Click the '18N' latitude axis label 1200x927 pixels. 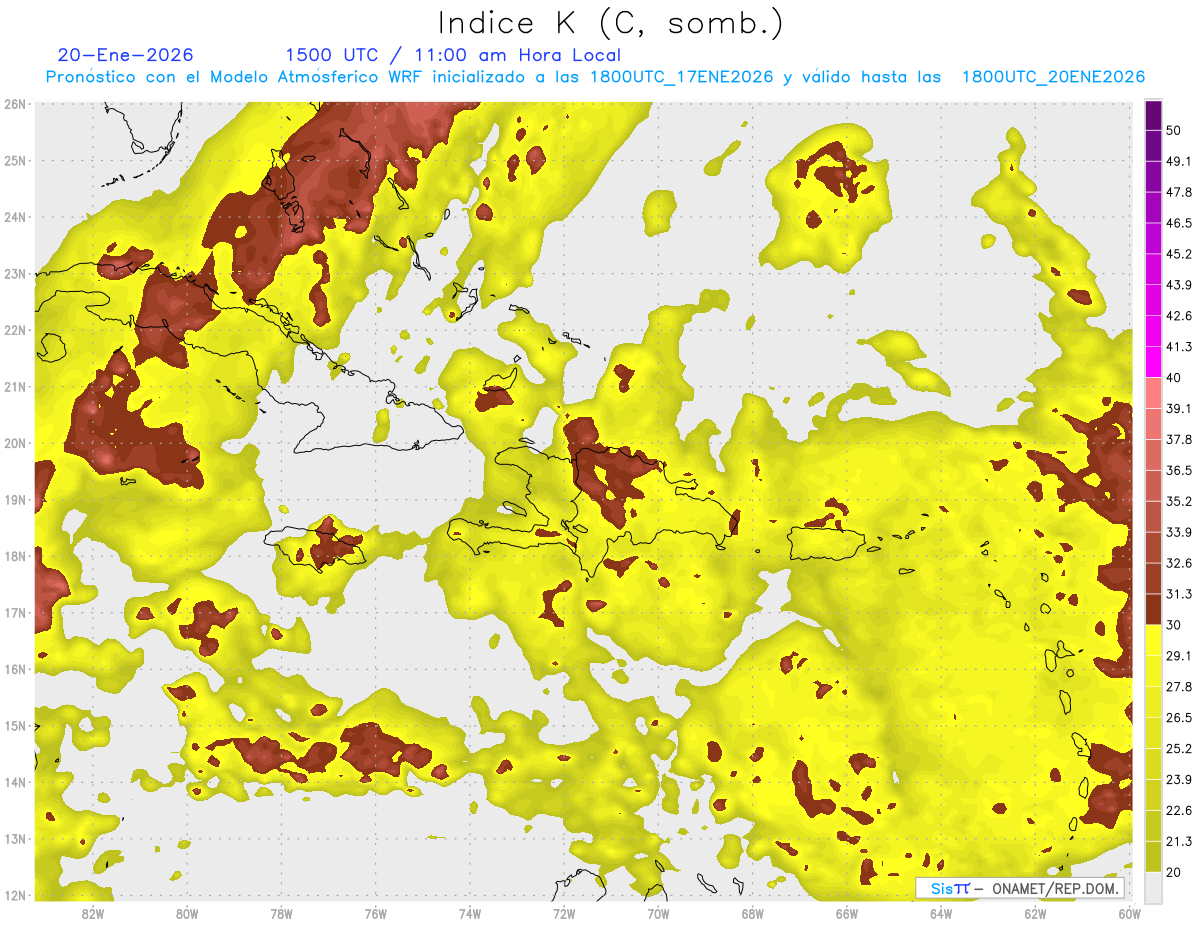click(16, 556)
